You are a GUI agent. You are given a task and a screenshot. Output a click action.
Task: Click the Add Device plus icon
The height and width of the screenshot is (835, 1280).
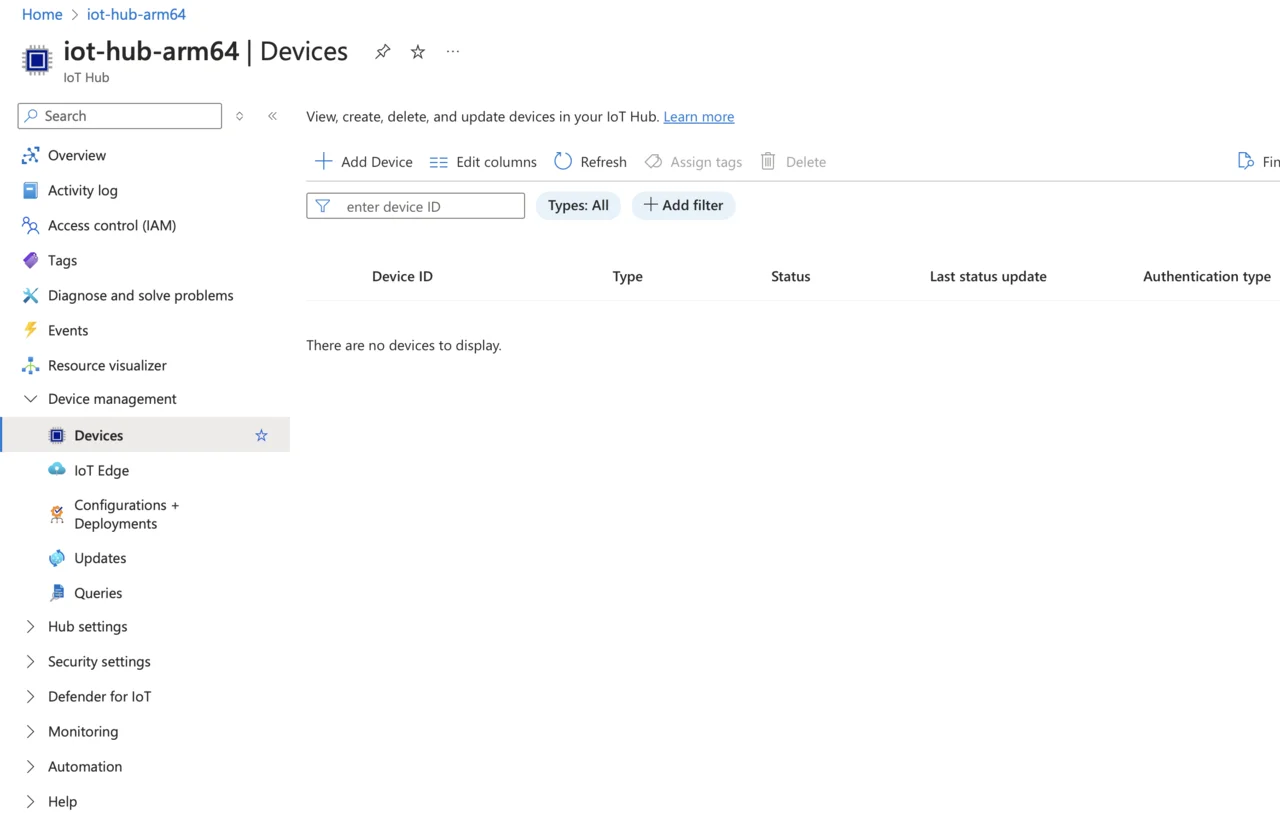pos(324,161)
